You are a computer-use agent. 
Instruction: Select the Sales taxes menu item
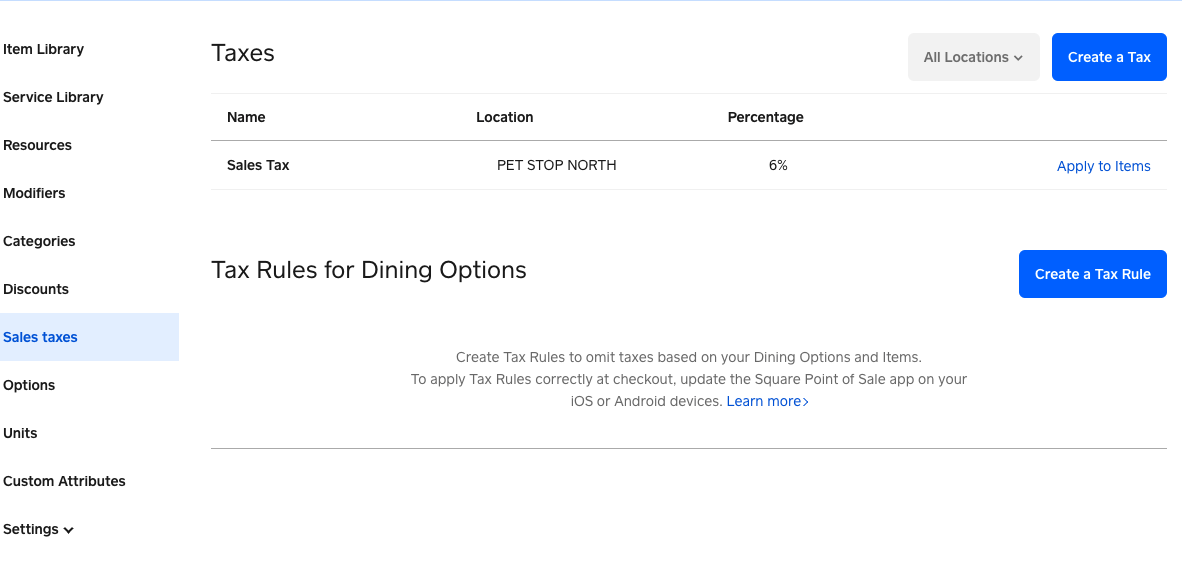[40, 337]
